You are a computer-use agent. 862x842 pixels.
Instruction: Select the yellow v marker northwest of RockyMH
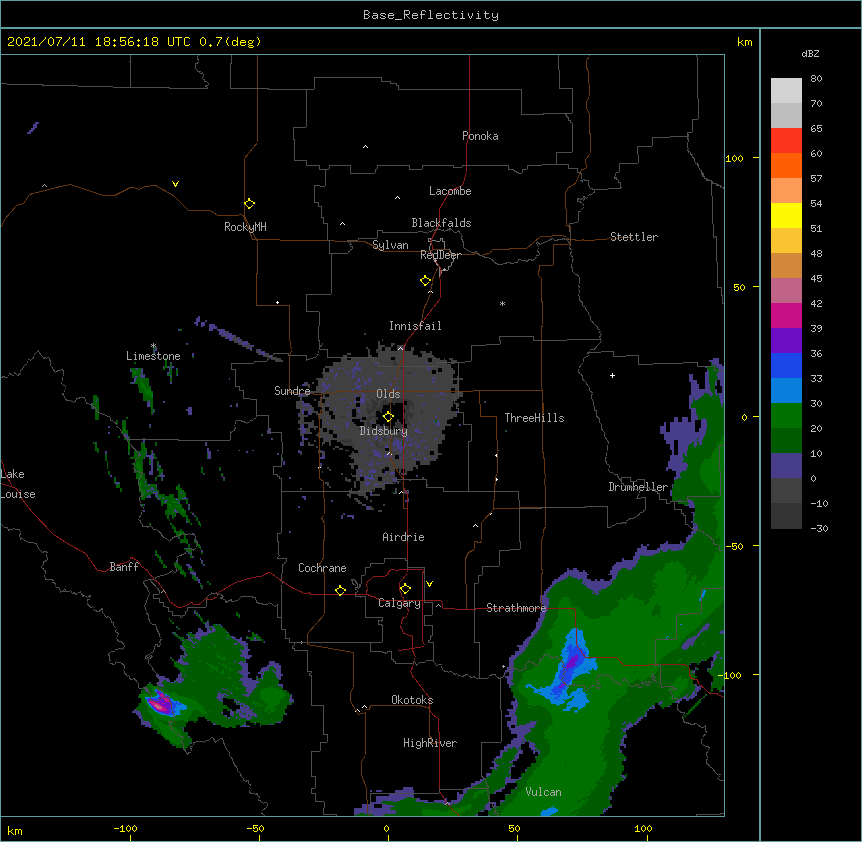click(x=175, y=184)
